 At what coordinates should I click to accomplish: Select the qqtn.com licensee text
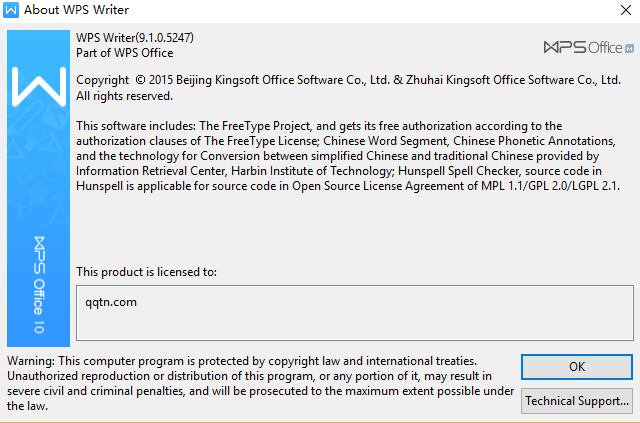coord(111,303)
